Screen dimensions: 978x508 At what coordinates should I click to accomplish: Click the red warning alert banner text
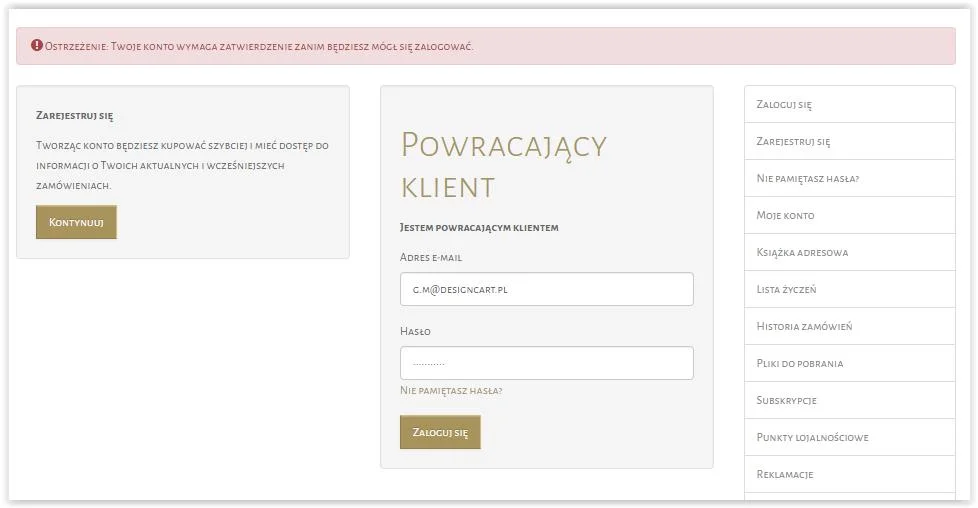click(x=260, y=47)
